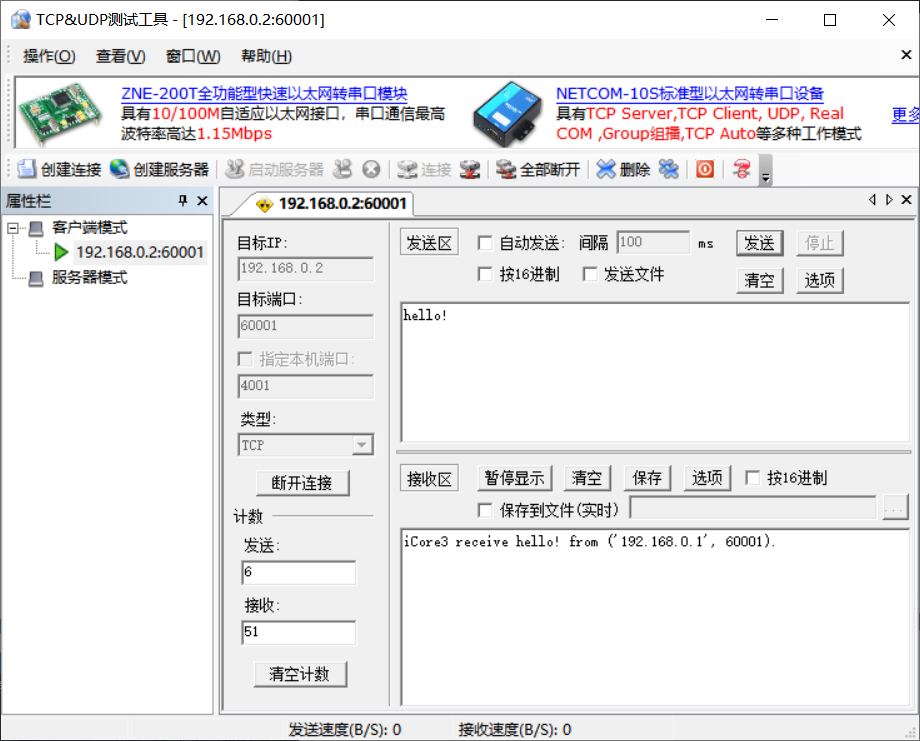Click 全部断开 disconnect-all toolbar icon
Image resolution: width=920 pixels, height=741 pixels.
[506, 169]
